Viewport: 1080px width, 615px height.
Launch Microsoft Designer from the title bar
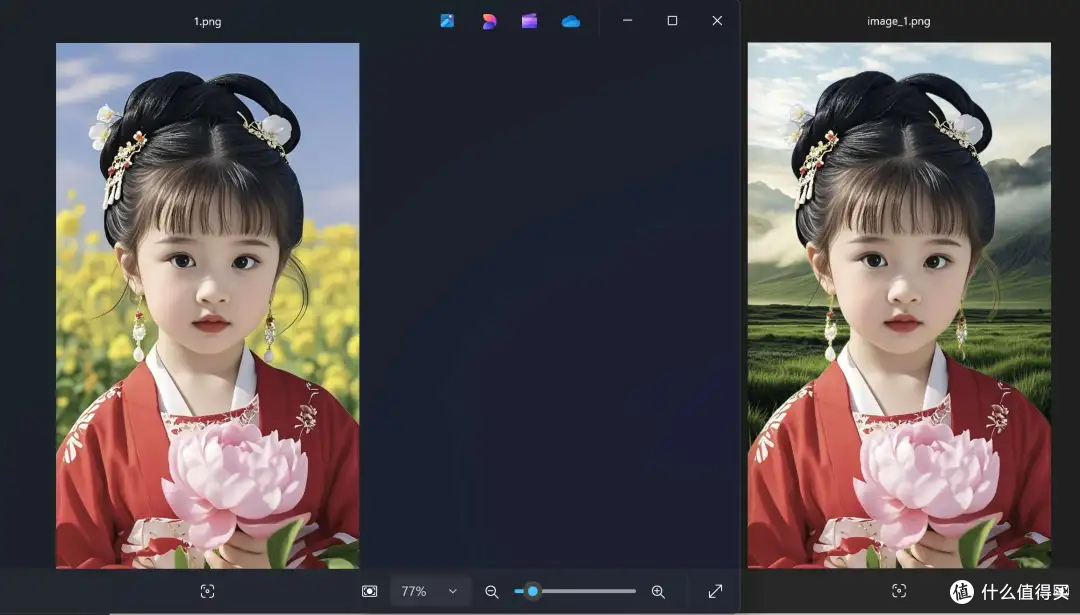coord(489,21)
